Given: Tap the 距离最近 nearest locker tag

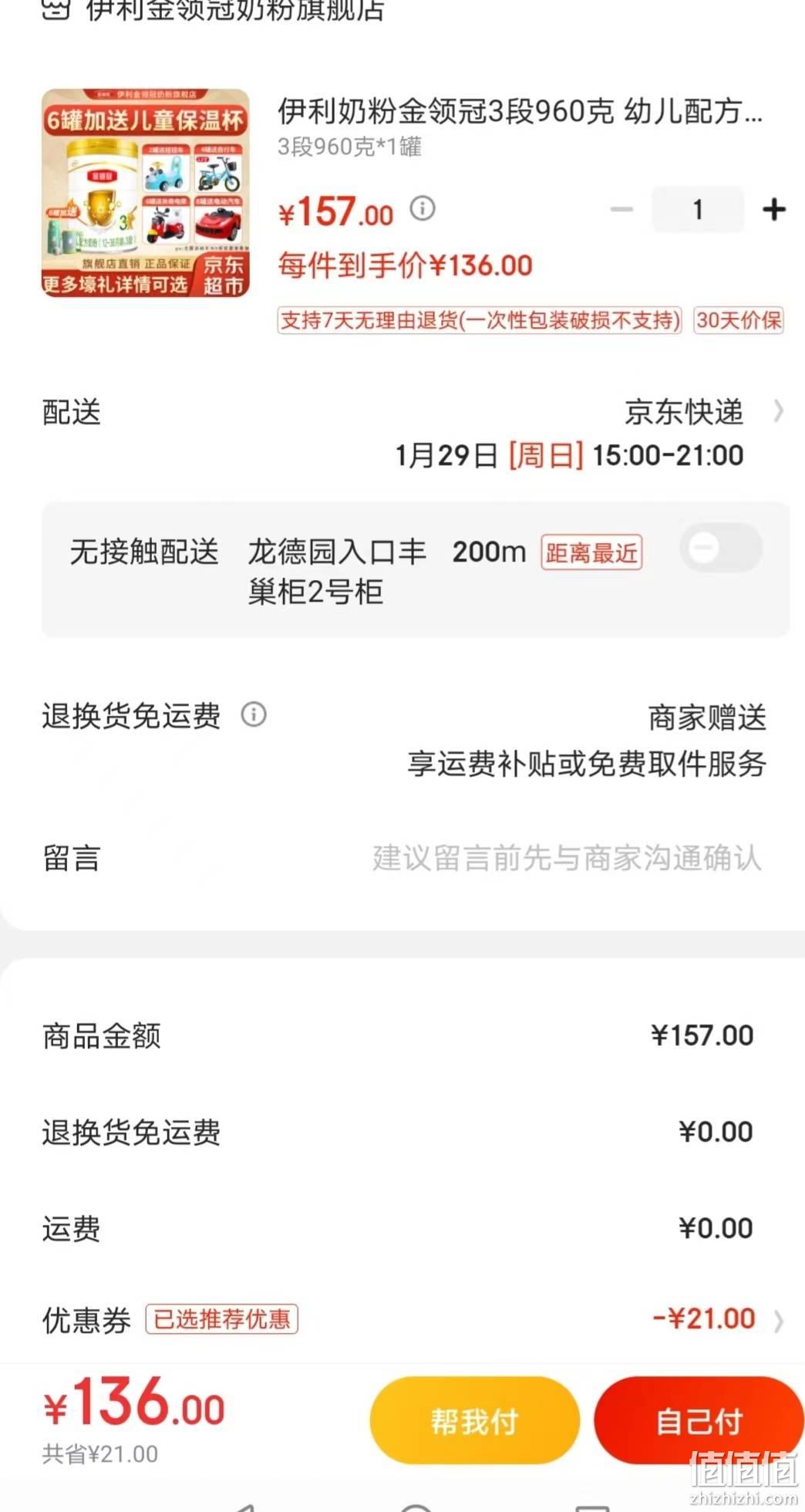Looking at the screenshot, I should point(591,552).
